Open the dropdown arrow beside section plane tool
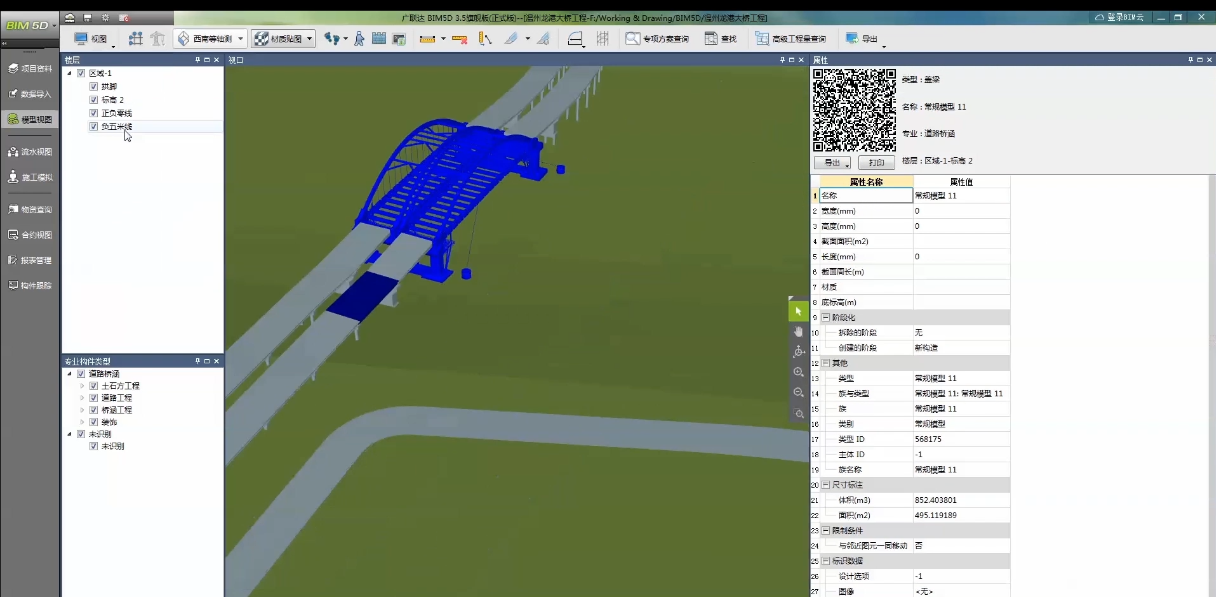 tap(527, 39)
